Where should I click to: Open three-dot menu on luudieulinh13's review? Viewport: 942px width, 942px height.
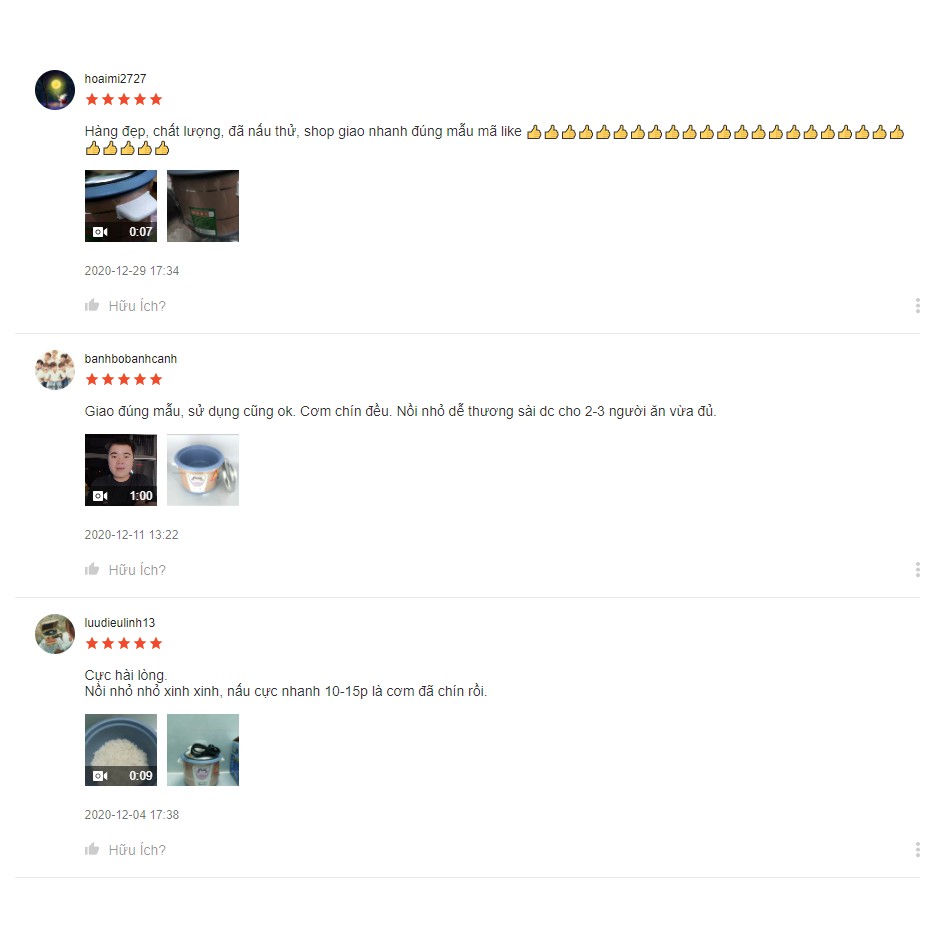click(917, 849)
